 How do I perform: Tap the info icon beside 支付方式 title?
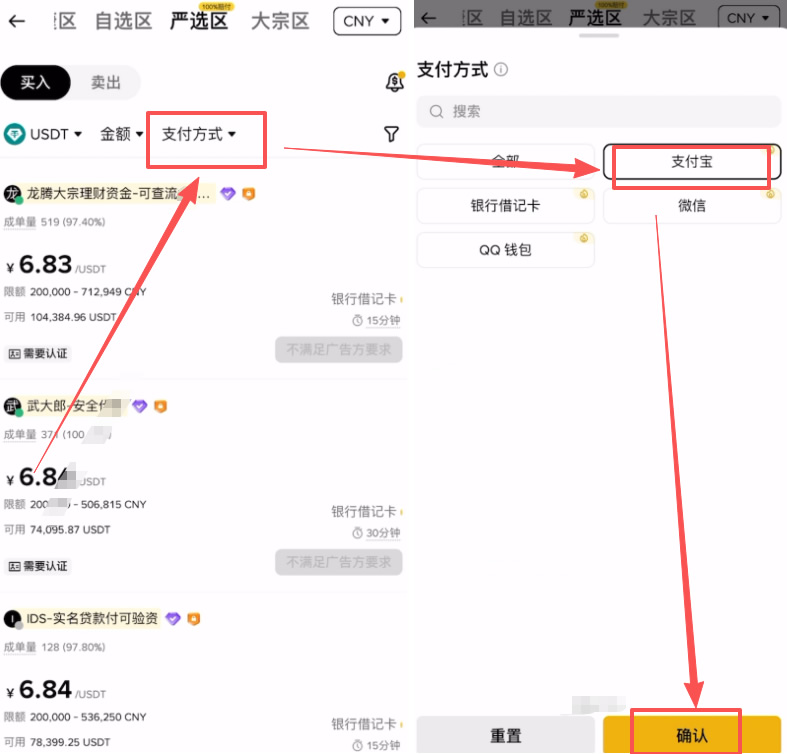501,70
